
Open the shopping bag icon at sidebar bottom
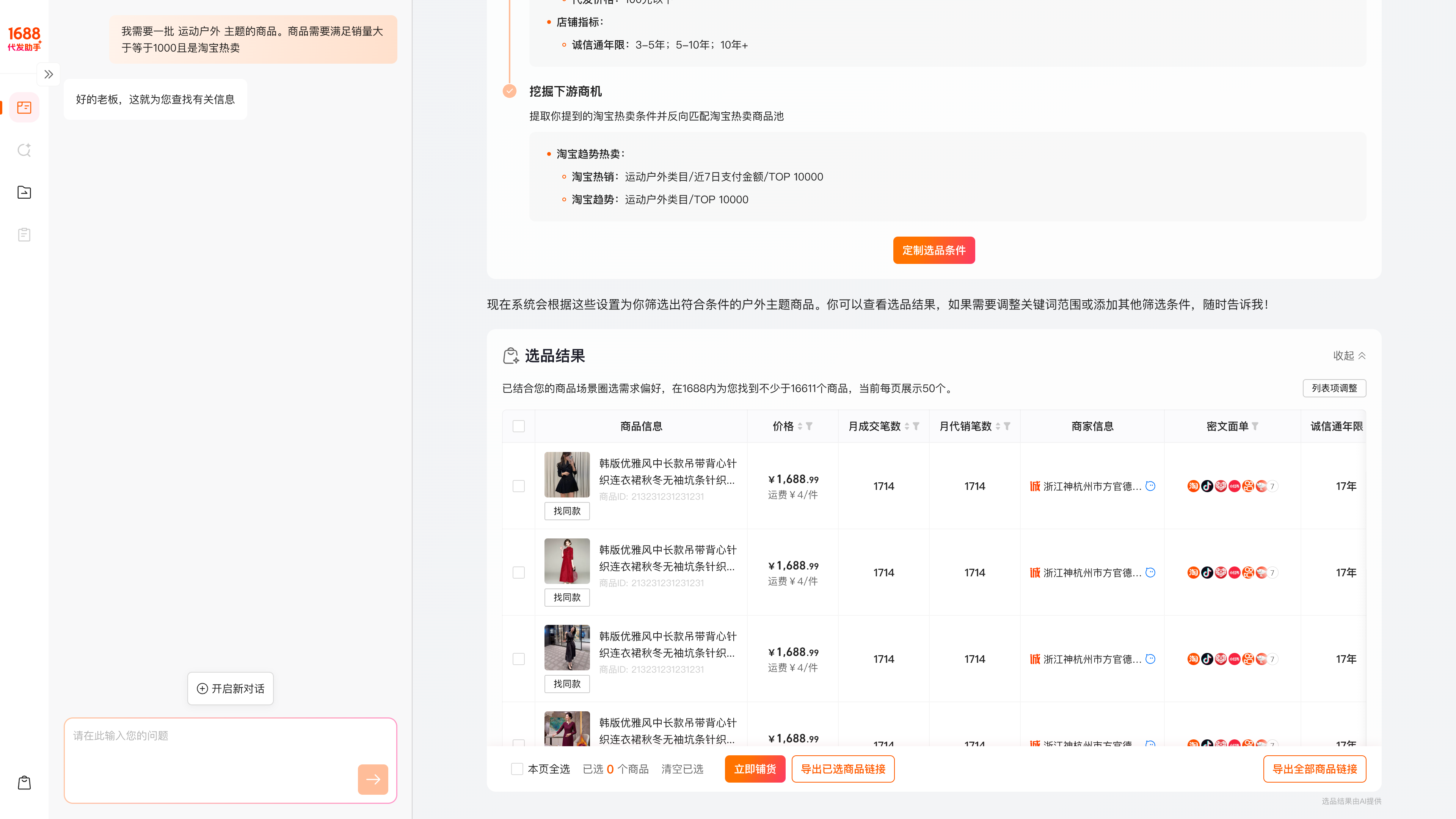coord(24,783)
